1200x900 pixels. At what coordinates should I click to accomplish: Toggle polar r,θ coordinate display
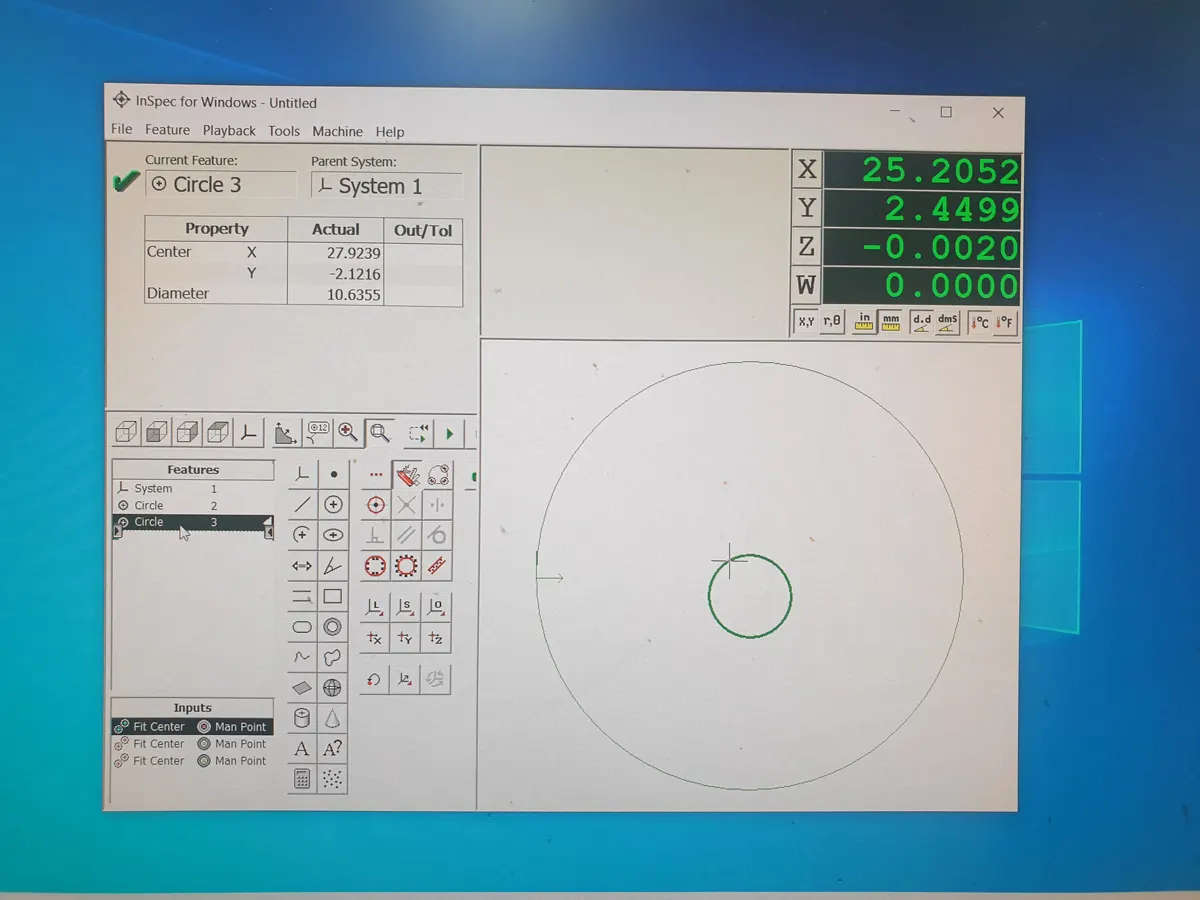click(832, 322)
